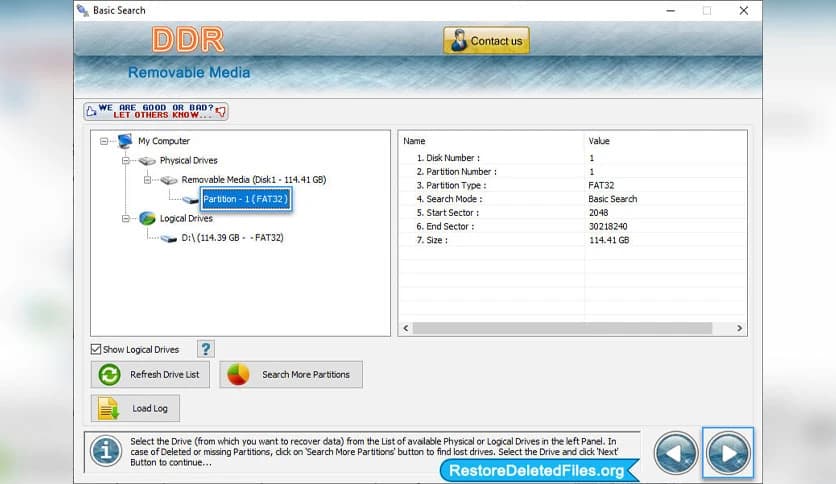Select the D:\ (114.39 GB FAT32) drive
The image size is (836, 484).
pyautogui.click(x=232, y=238)
